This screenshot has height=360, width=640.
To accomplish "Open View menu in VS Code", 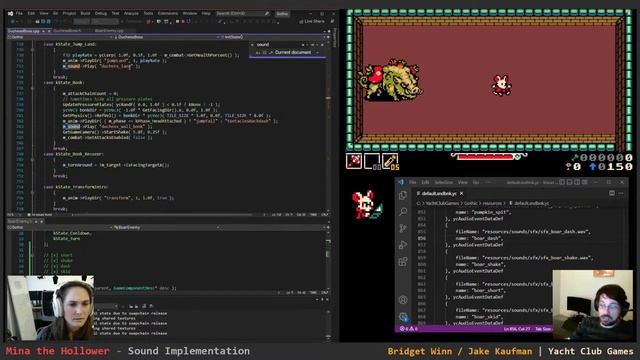I will click(462, 182).
